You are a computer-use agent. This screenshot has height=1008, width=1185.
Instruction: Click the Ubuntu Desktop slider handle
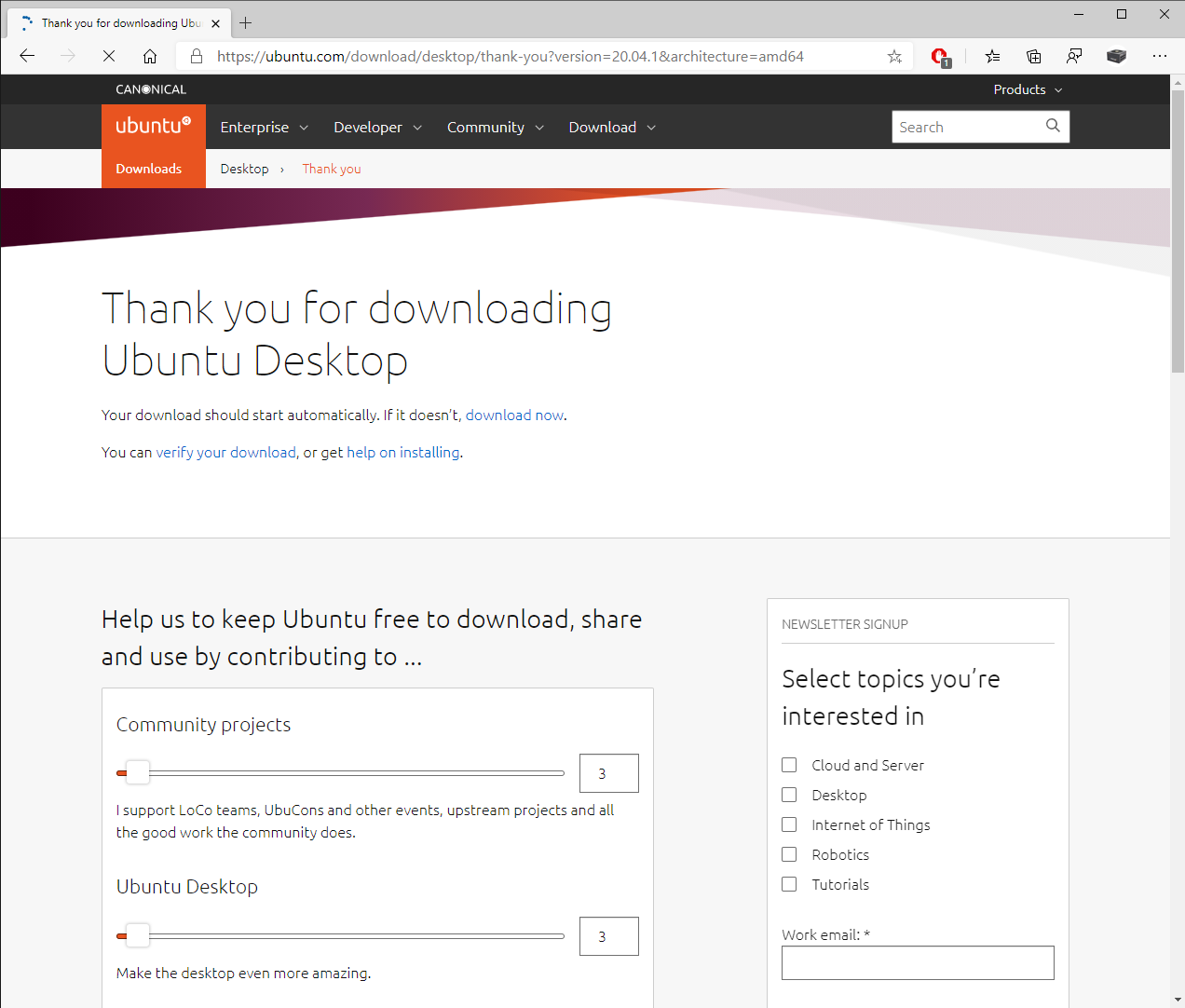137,935
